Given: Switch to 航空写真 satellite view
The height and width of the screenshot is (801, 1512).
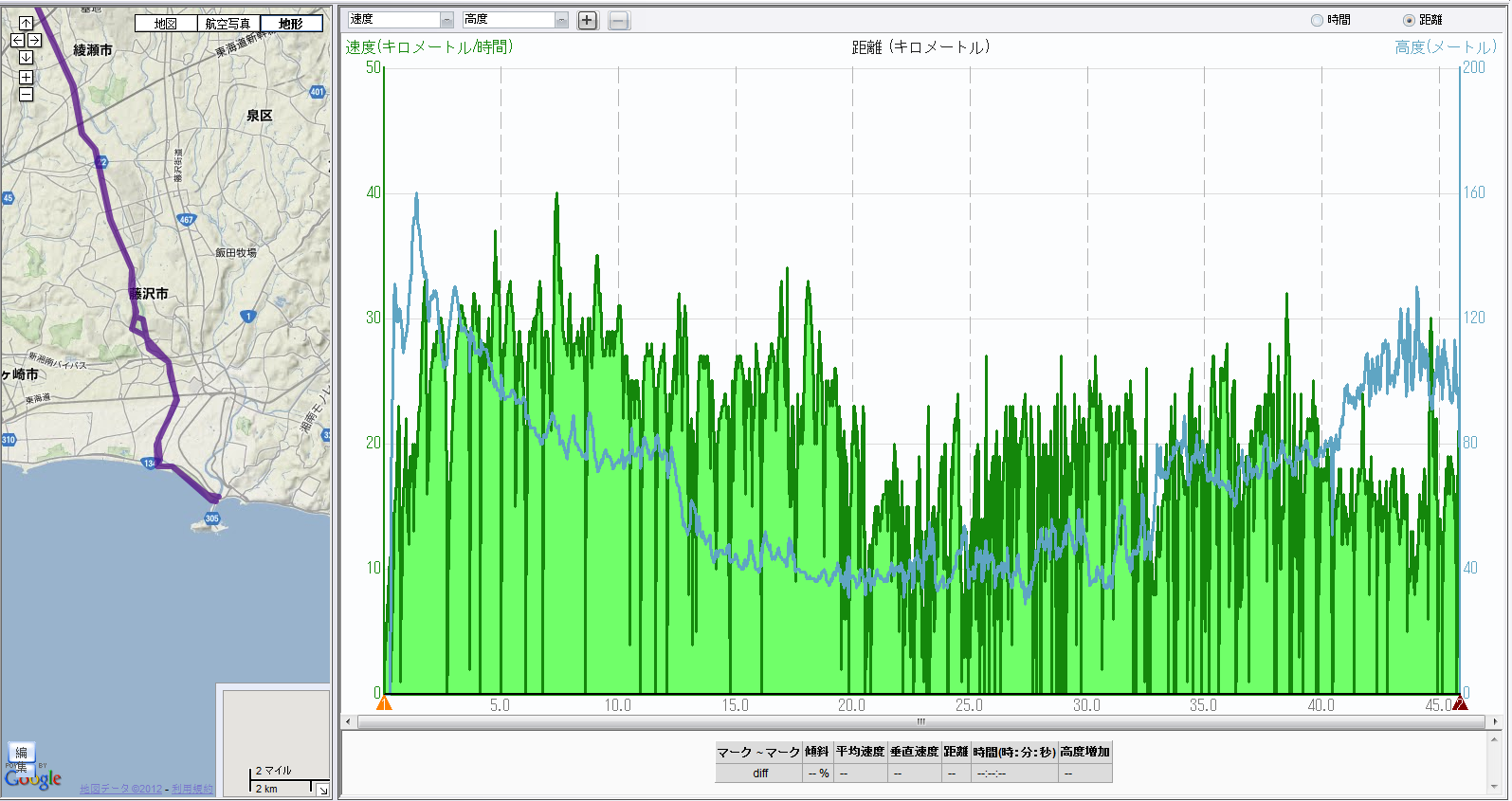Looking at the screenshot, I should 228,24.
